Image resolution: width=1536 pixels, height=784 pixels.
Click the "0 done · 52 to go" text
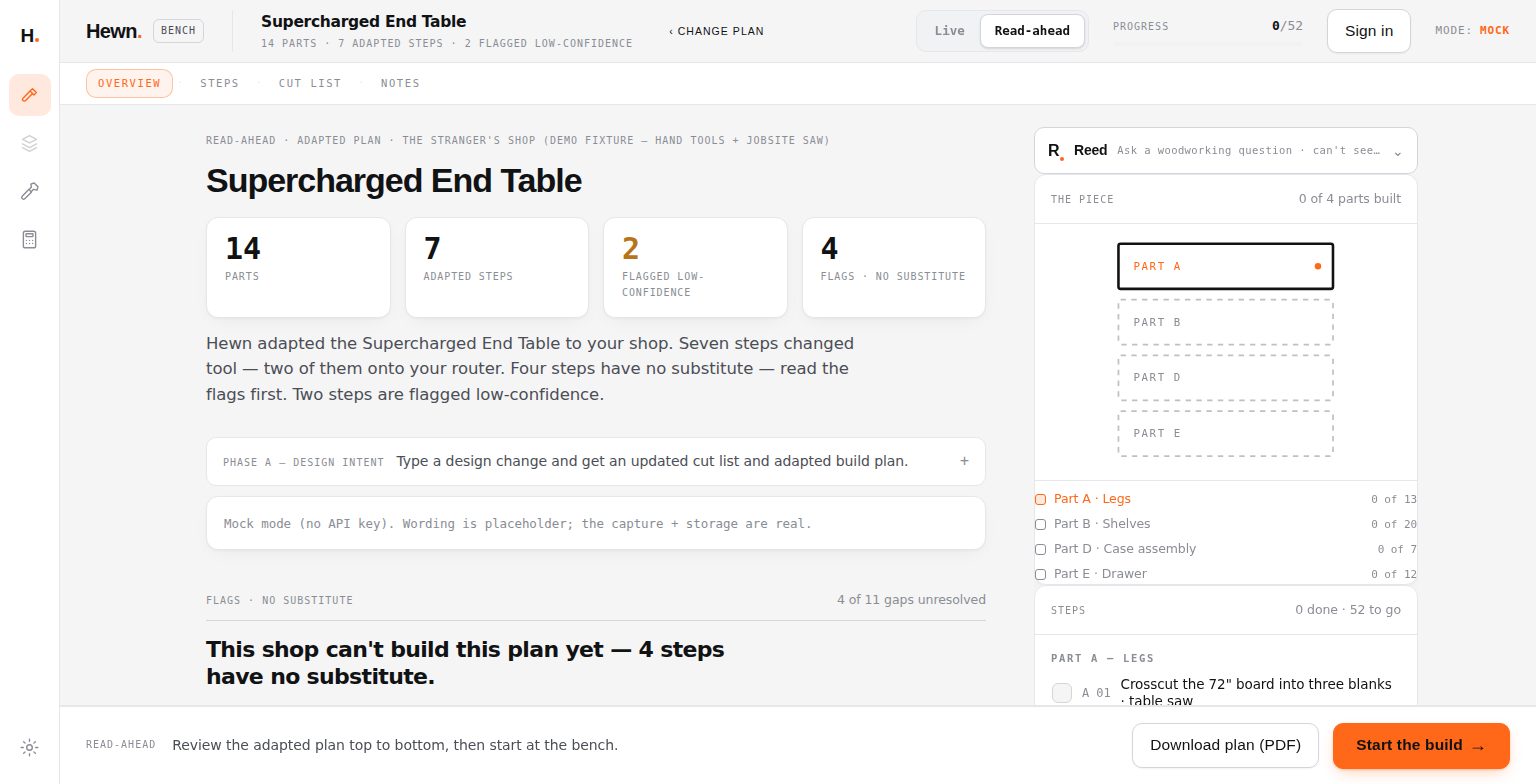pos(1348,610)
